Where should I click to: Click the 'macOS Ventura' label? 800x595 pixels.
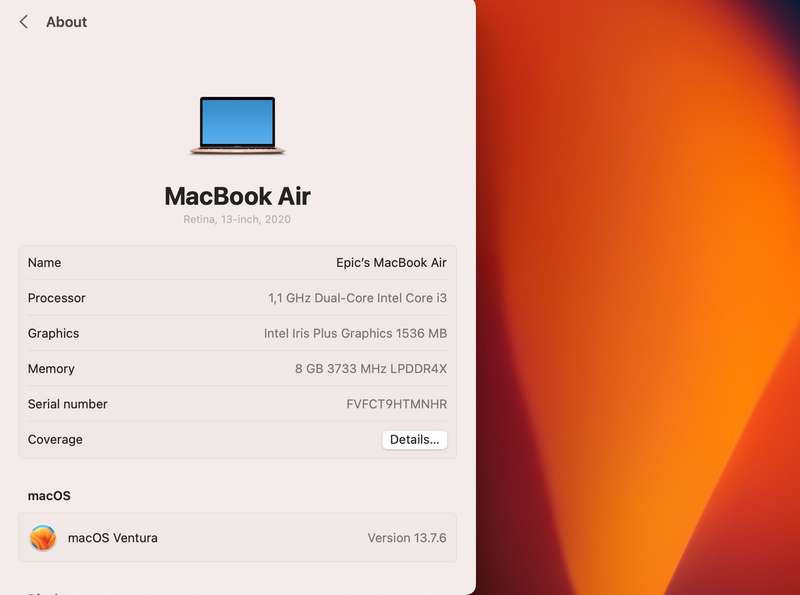coord(112,538)
